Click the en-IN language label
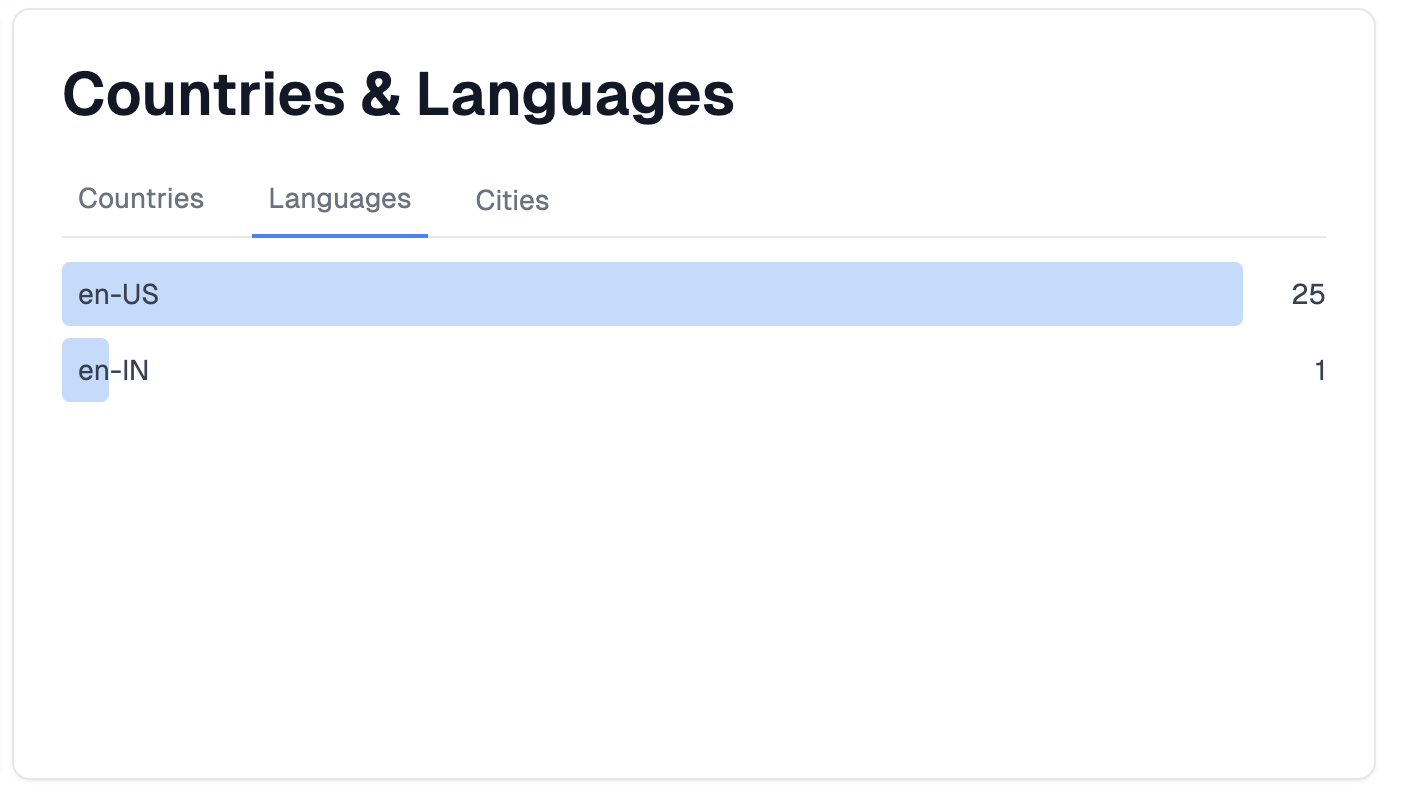Viewport: 1402px width, 796px height. coord(114,371)
